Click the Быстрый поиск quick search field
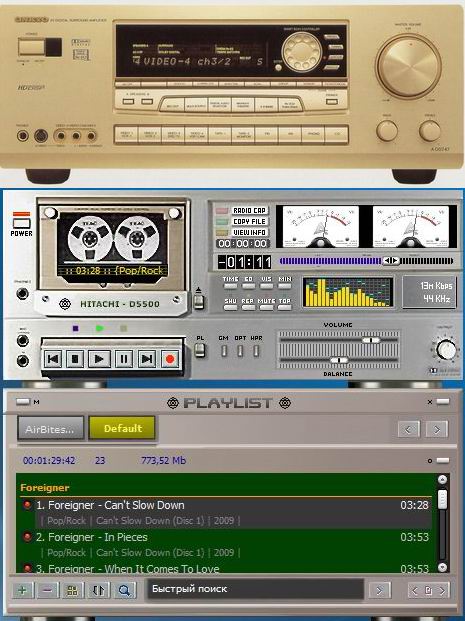465x621 pixels. pos(255,589)
